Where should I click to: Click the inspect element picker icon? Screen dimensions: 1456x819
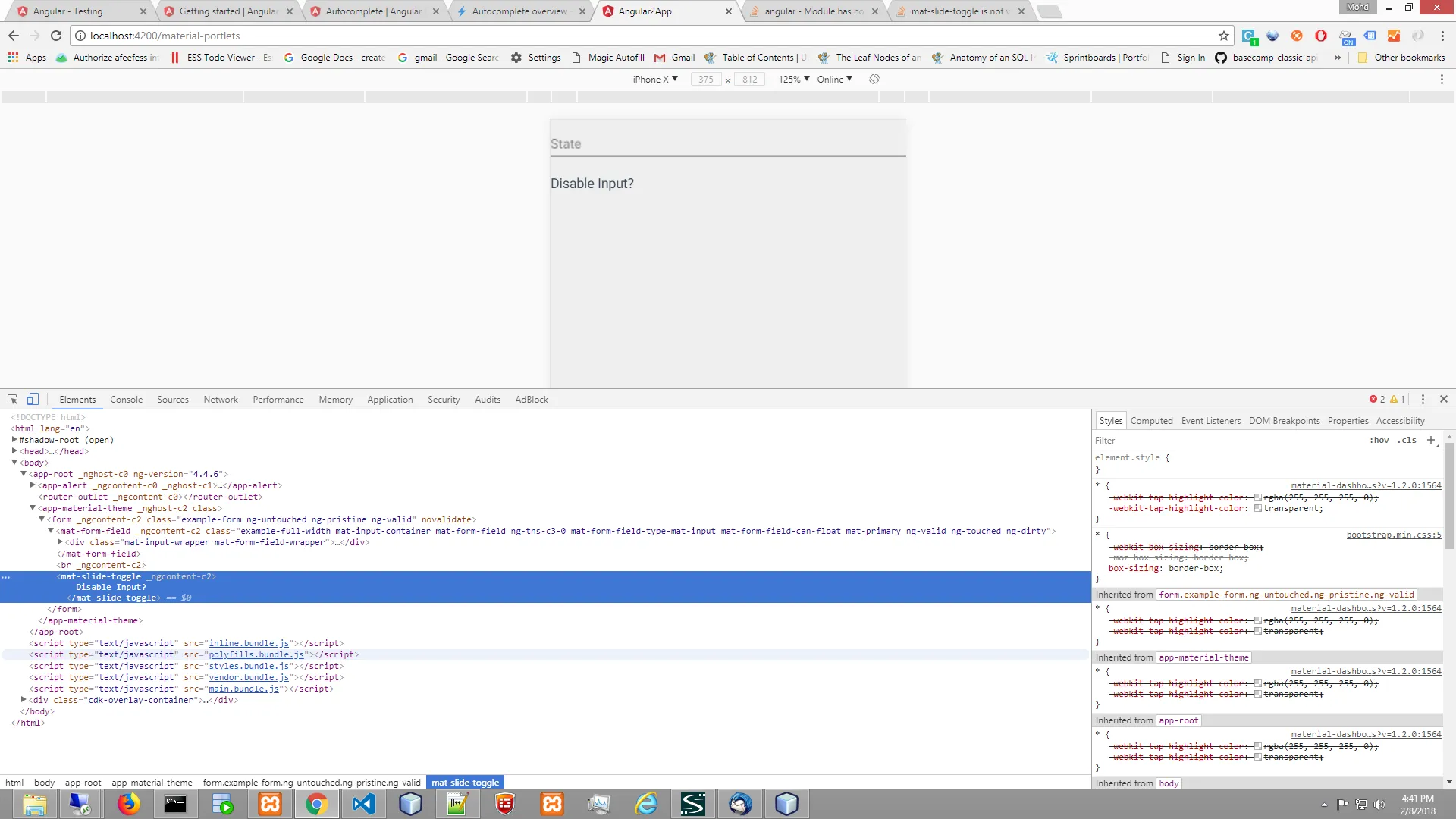click(12, 400)
